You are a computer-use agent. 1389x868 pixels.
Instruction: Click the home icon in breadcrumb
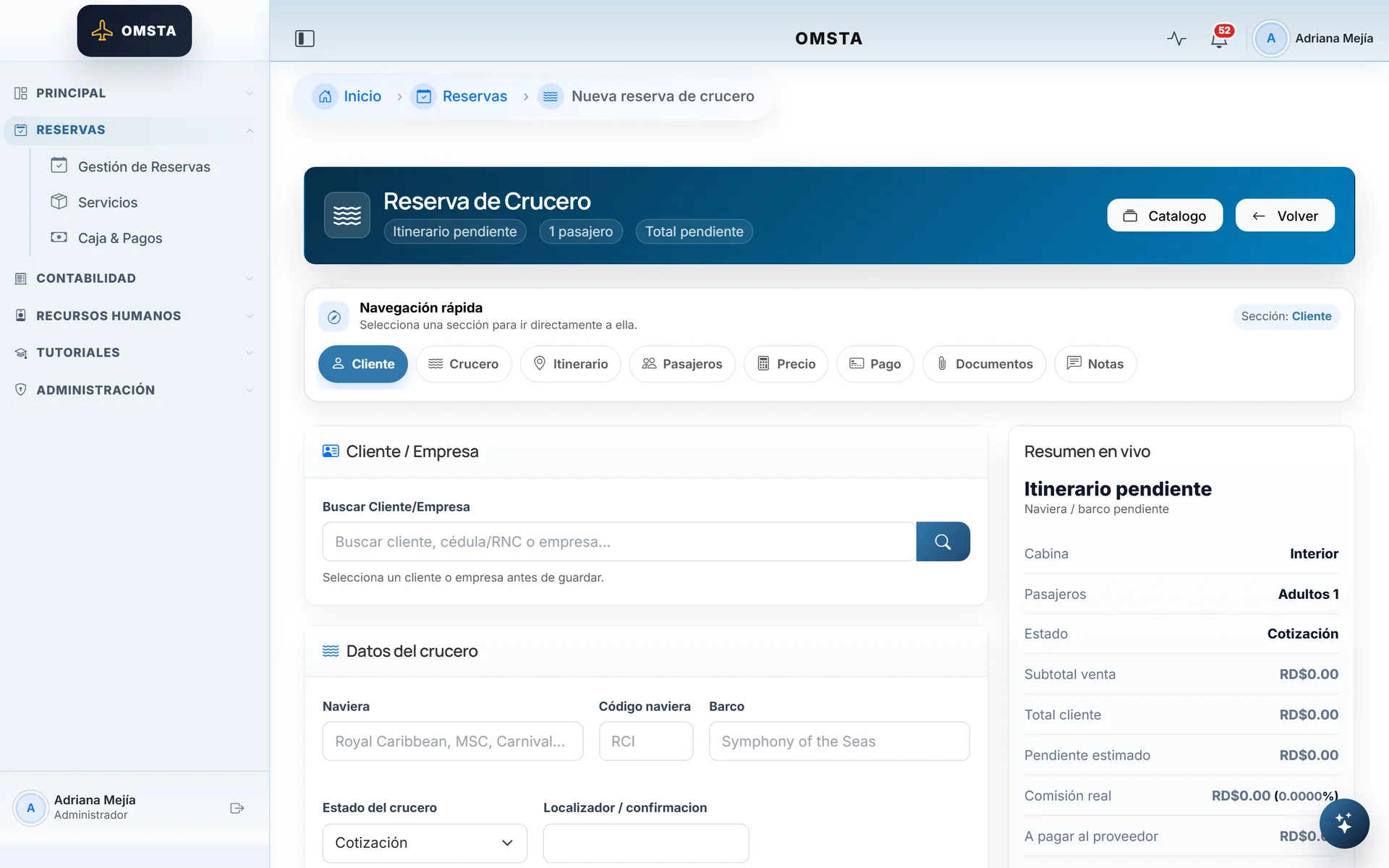tap(326, 96)
